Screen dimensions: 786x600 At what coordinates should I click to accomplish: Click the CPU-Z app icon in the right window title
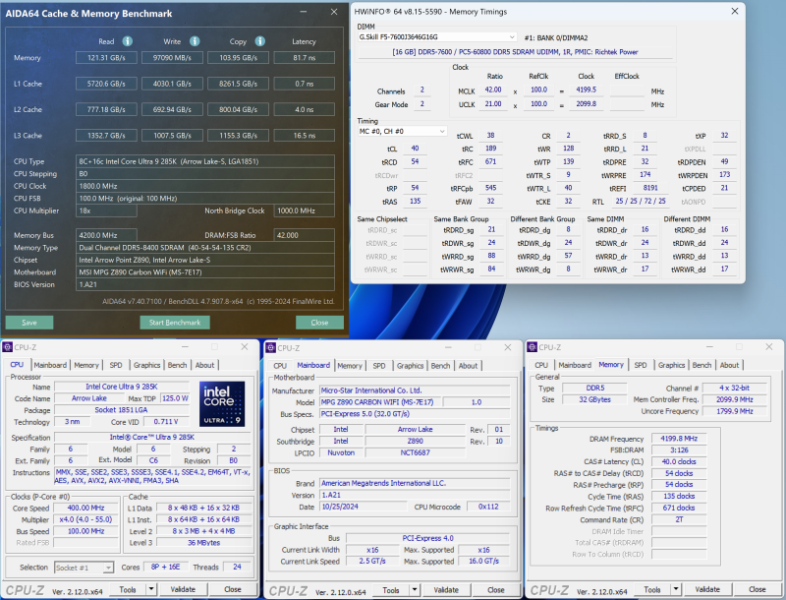click(x=532, y=347)
